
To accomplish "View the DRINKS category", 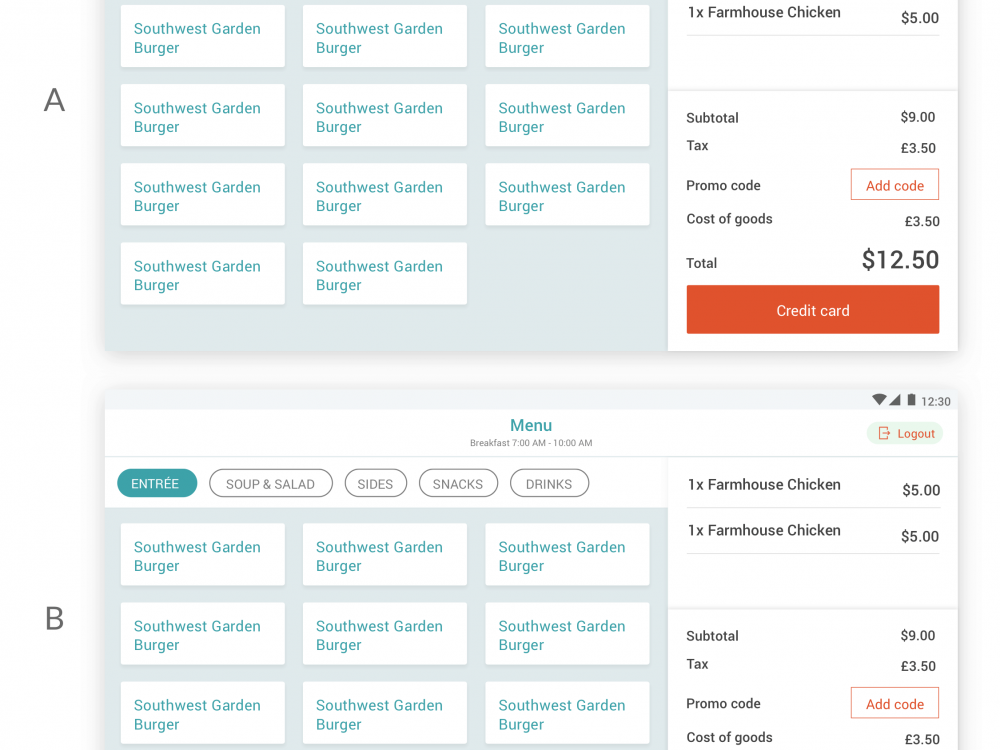I will (549, 483).
